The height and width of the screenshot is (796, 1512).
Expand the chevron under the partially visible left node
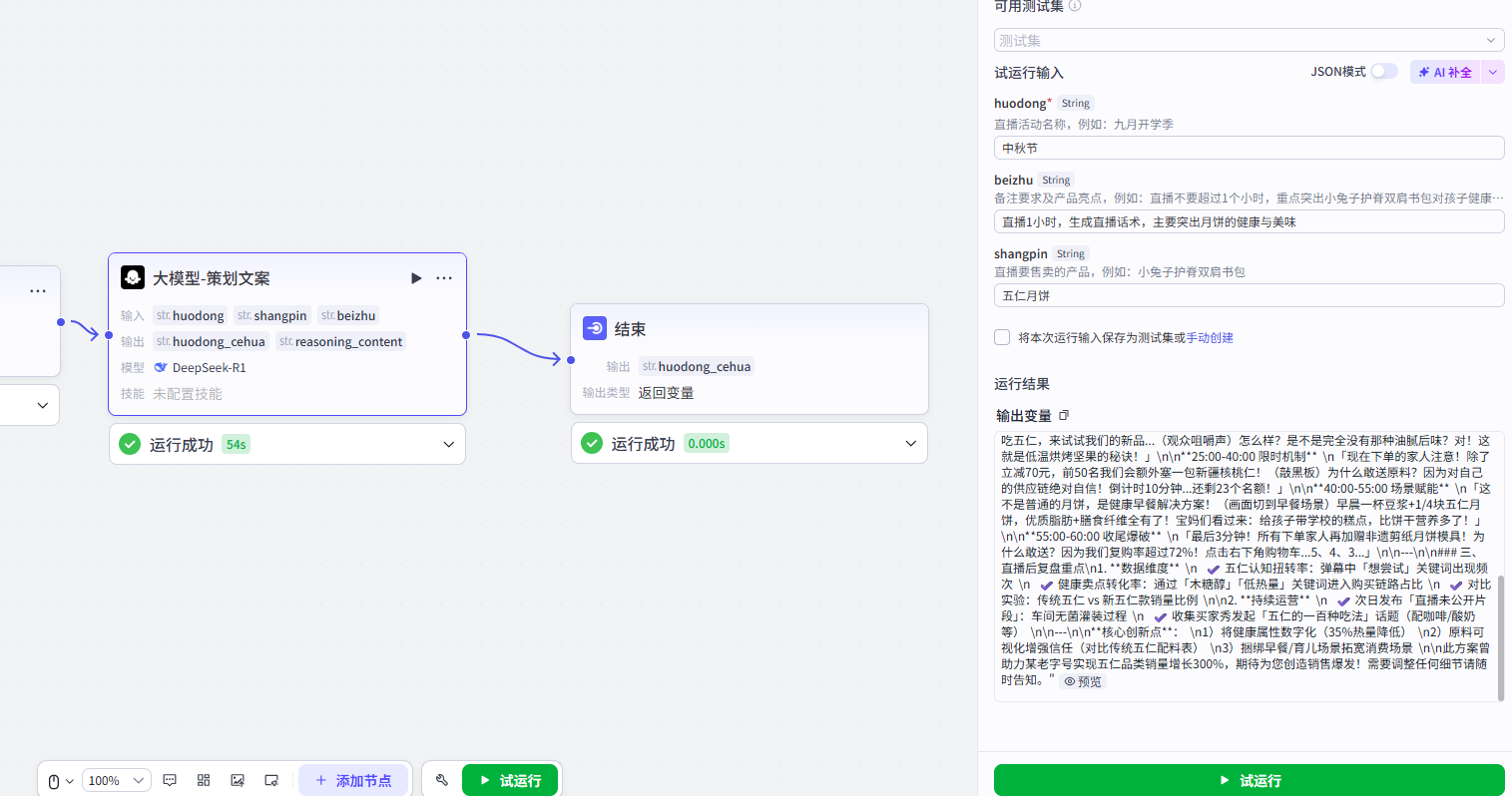42,405
